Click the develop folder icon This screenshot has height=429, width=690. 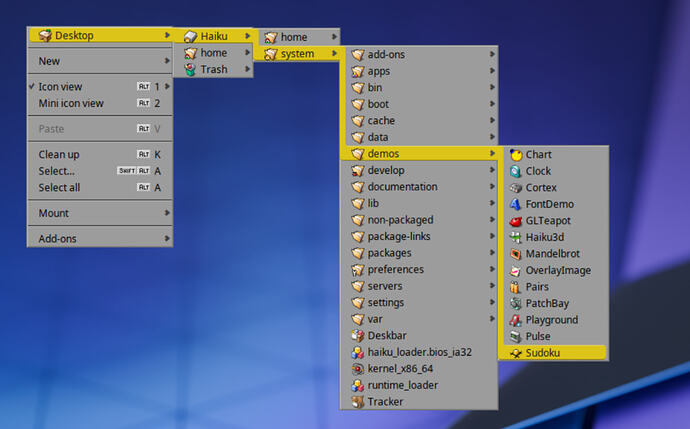[358, 170]
